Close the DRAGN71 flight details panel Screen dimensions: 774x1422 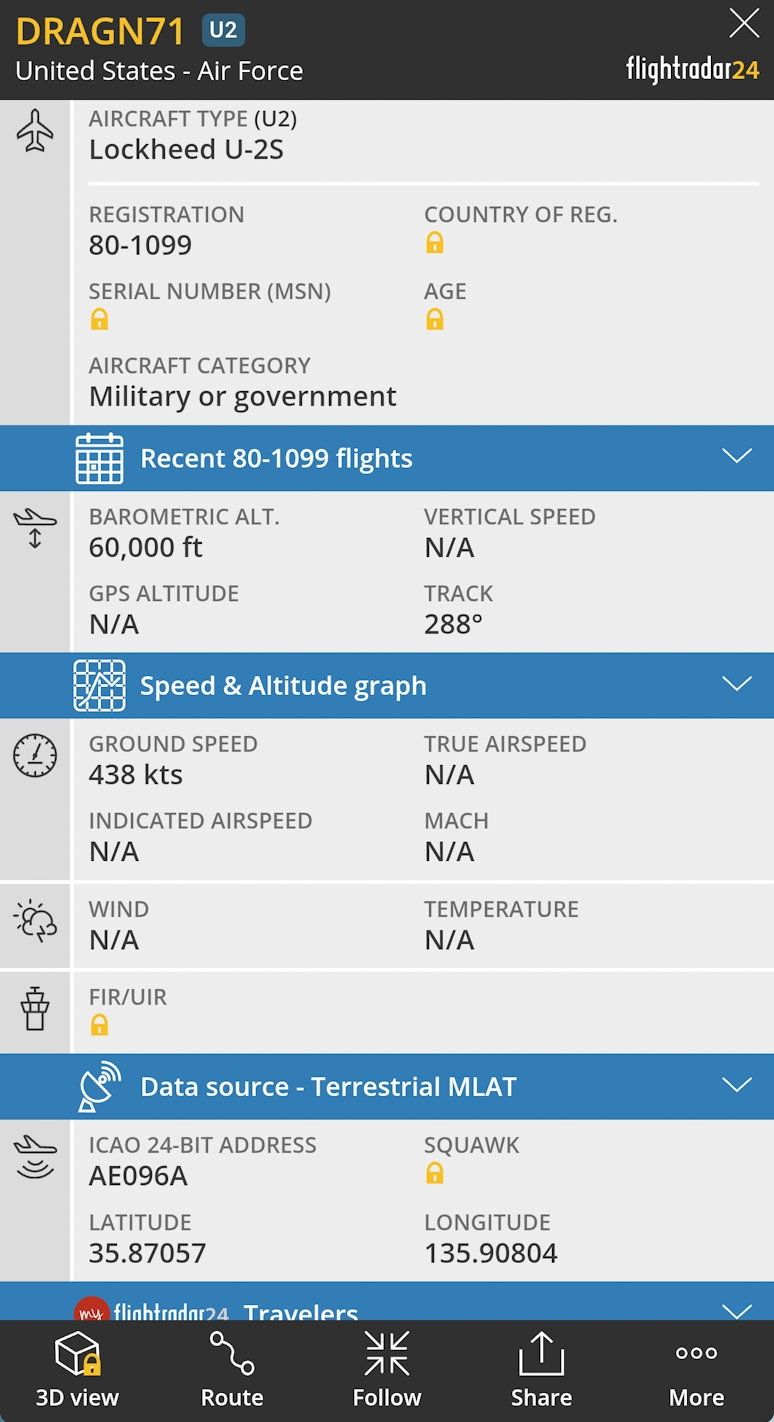point(744,23)
